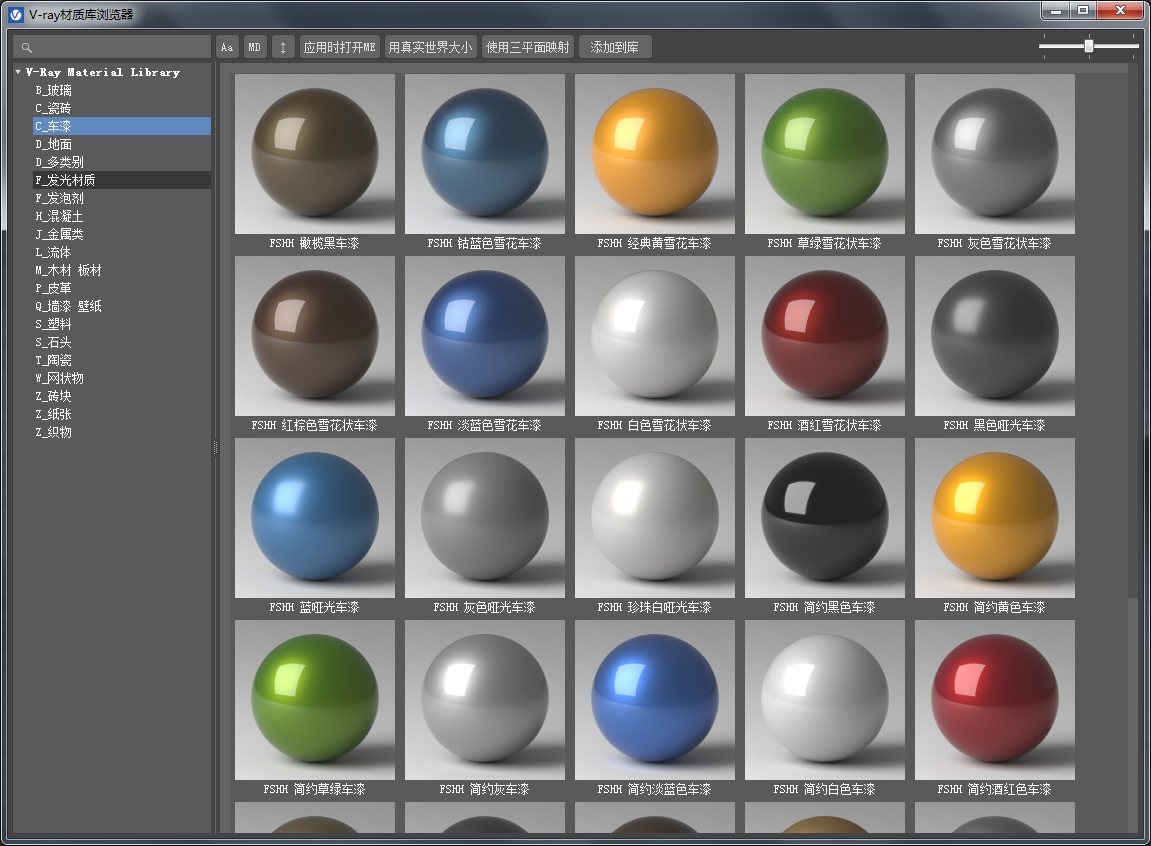Open the Z_织物 category
This screenshot has height=846, width=1151.
54,432
